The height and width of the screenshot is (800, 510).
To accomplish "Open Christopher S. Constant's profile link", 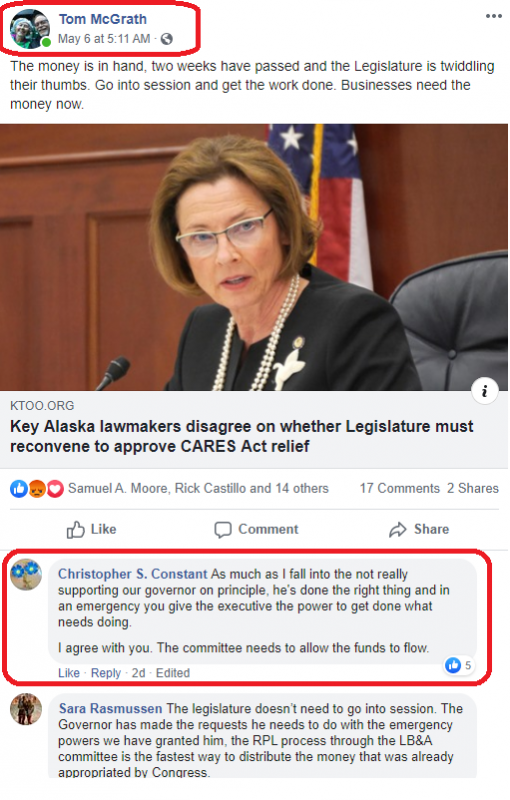I will [133, 574].
